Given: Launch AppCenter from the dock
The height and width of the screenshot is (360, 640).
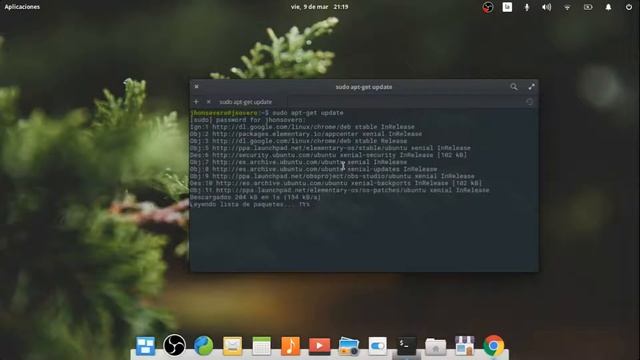Looking at the screenshot, I should [x=464, y=346].
